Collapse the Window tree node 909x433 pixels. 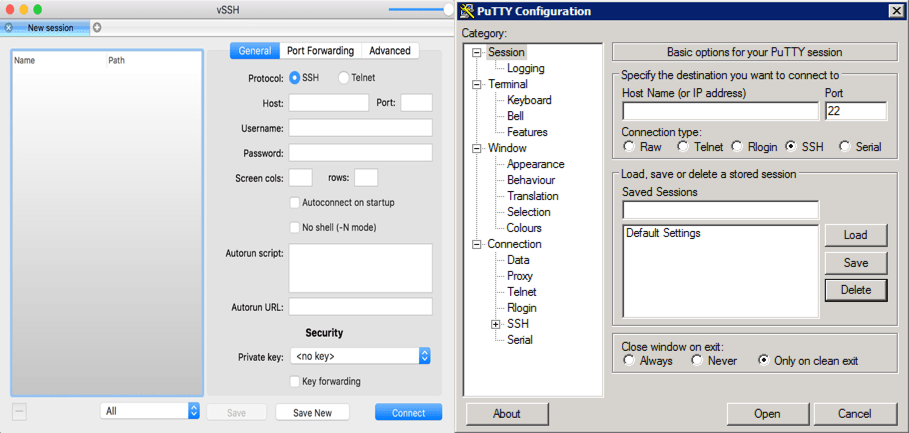coord(477,148)
